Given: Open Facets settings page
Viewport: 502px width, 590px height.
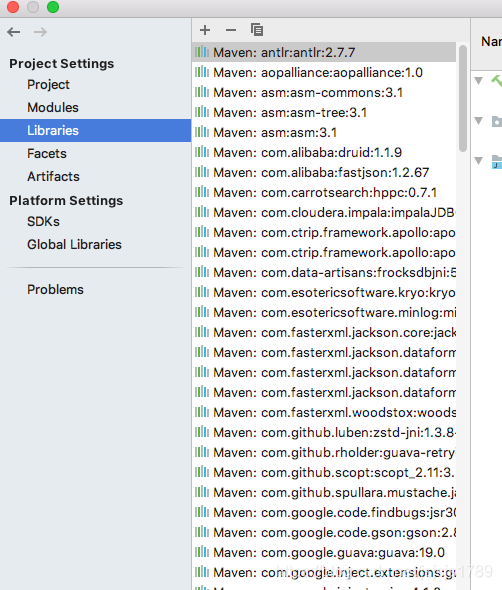Looking at the screenshot, I should coord(47,154).
